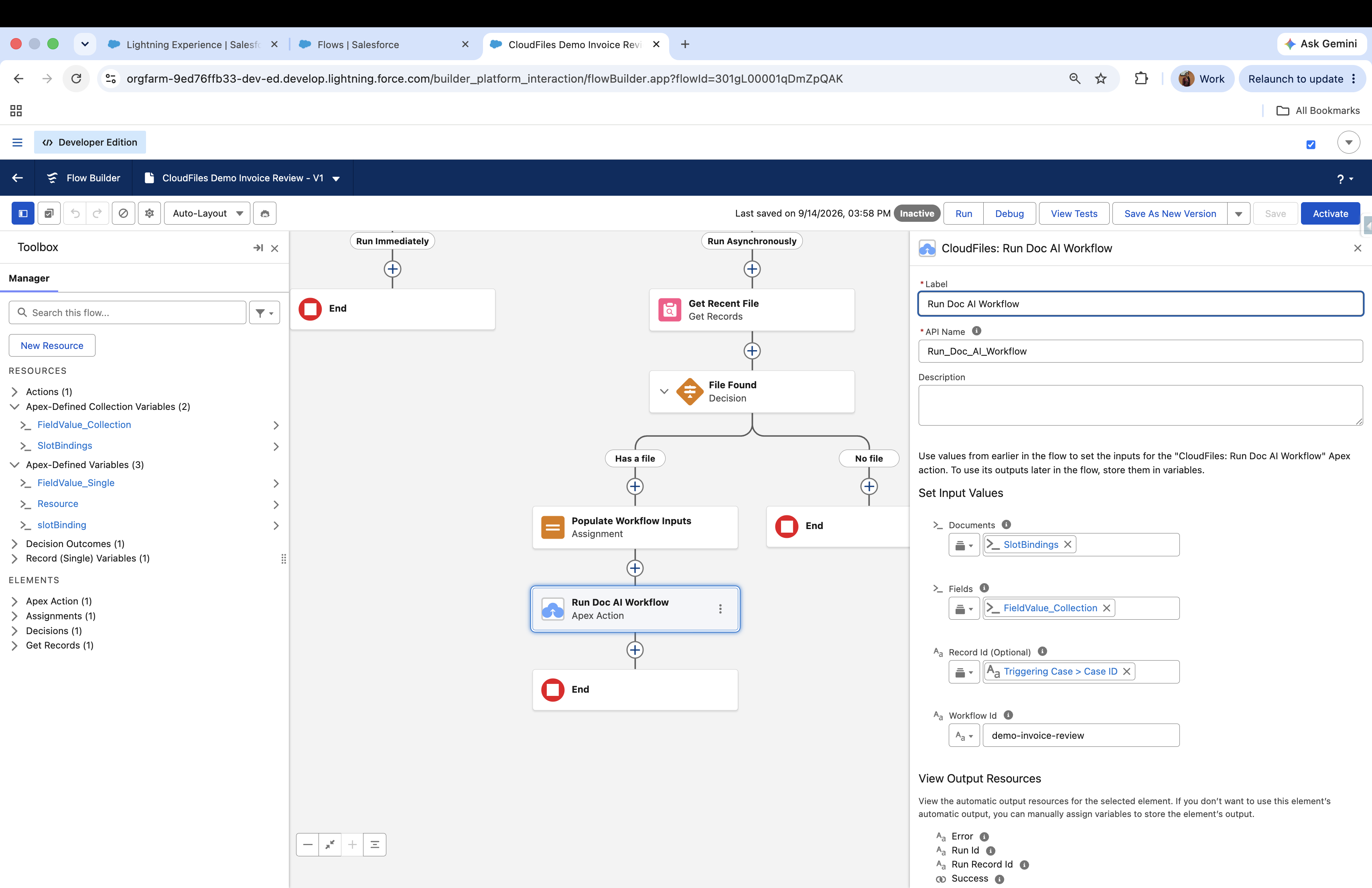The width and height of the screenshot is (1372, 888).
Task: Open the flow version name dropdown
Action: [x=336, y=178]
